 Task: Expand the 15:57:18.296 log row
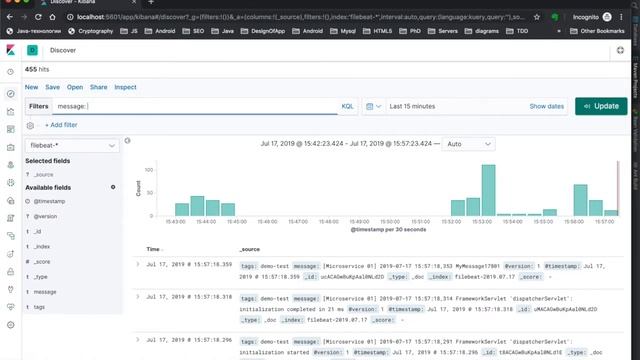(138, 340)
